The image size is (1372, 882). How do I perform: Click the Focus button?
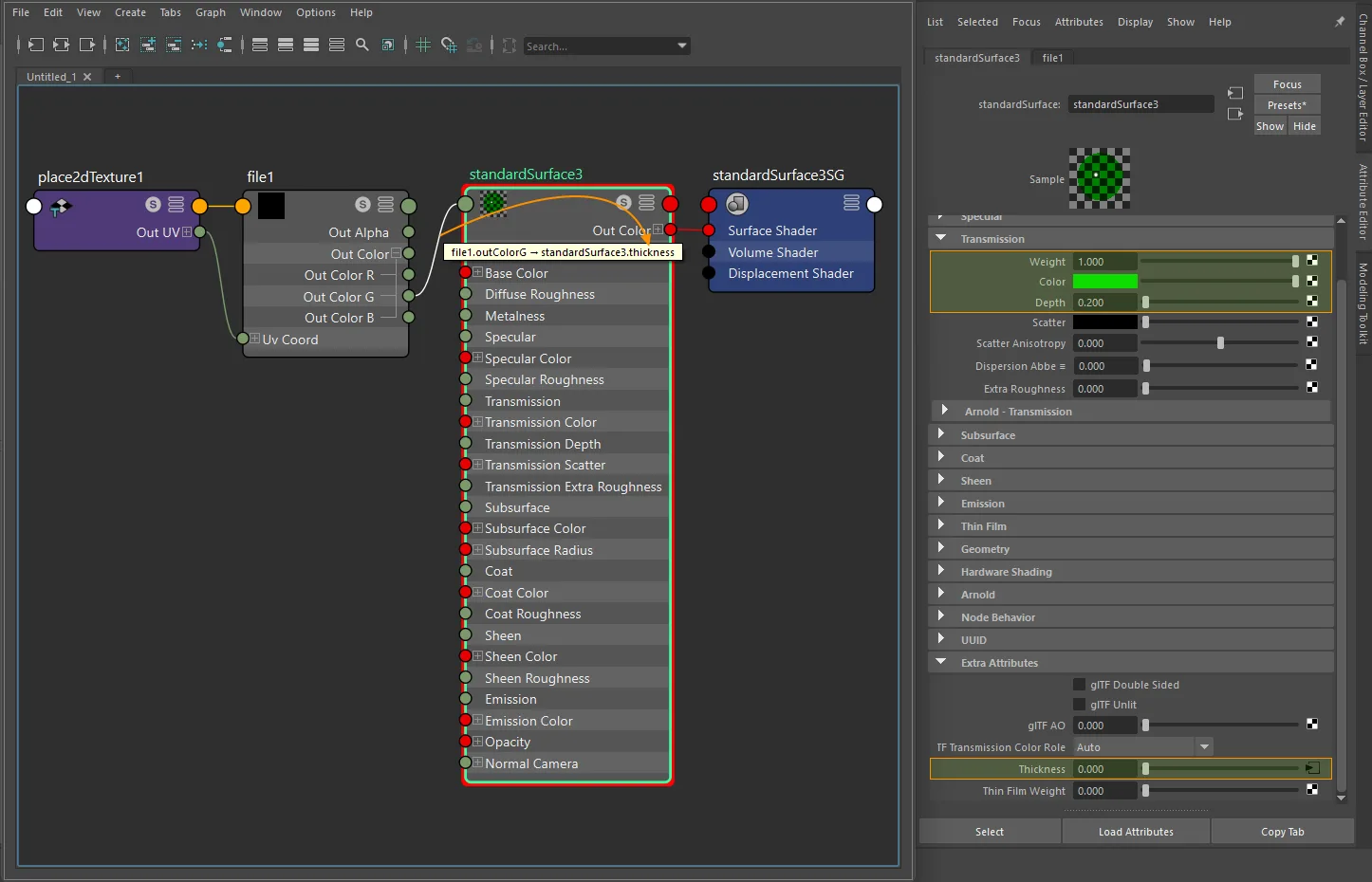click(x=1287, y=84)
